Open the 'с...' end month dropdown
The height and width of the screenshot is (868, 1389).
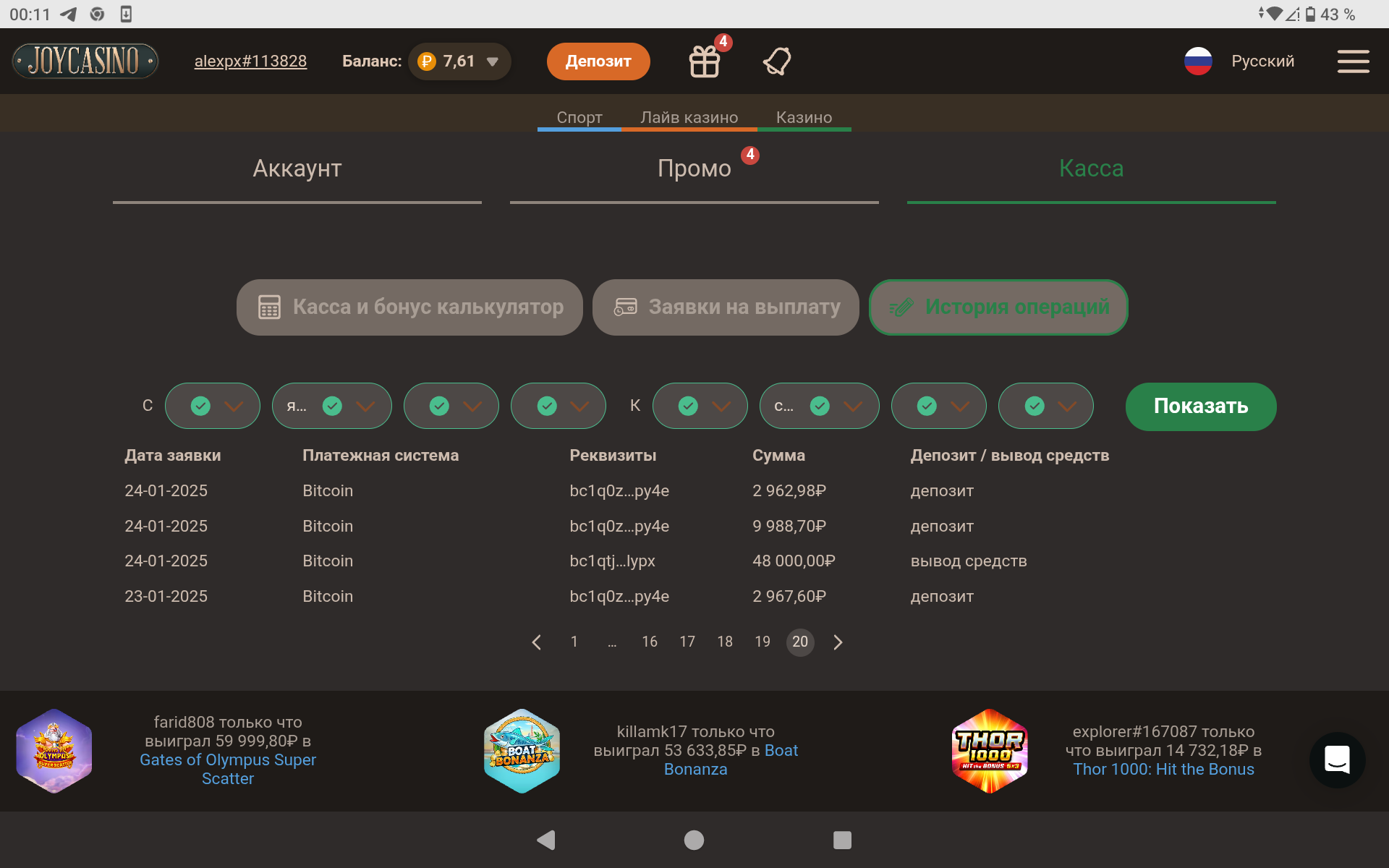(x=820, y=406)
